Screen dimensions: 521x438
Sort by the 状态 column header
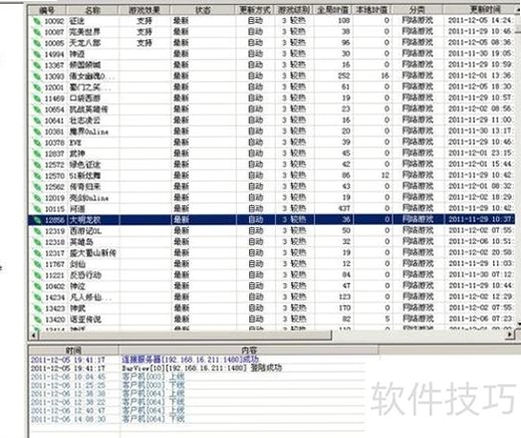click(203, 11)
